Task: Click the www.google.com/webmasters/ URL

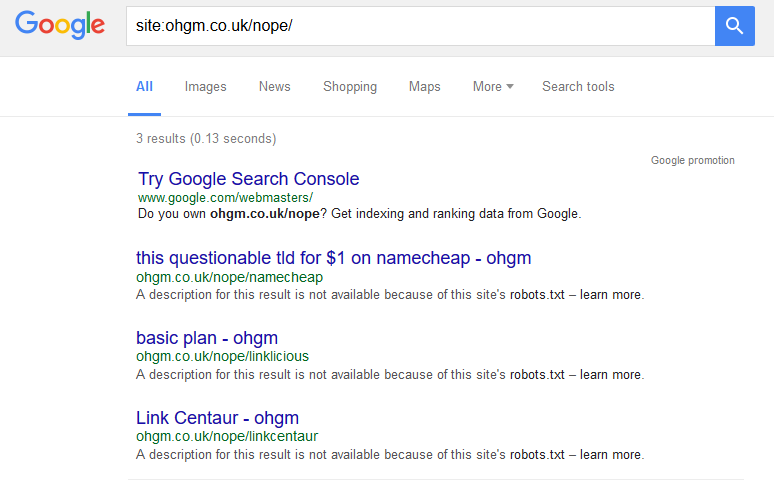Action: tap(226, 198)
